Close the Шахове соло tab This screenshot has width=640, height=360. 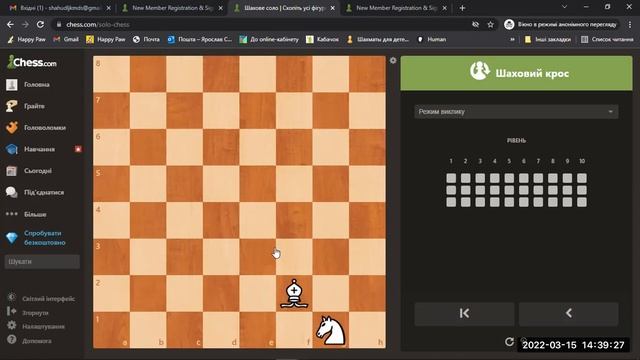click(x=332, y=8)
